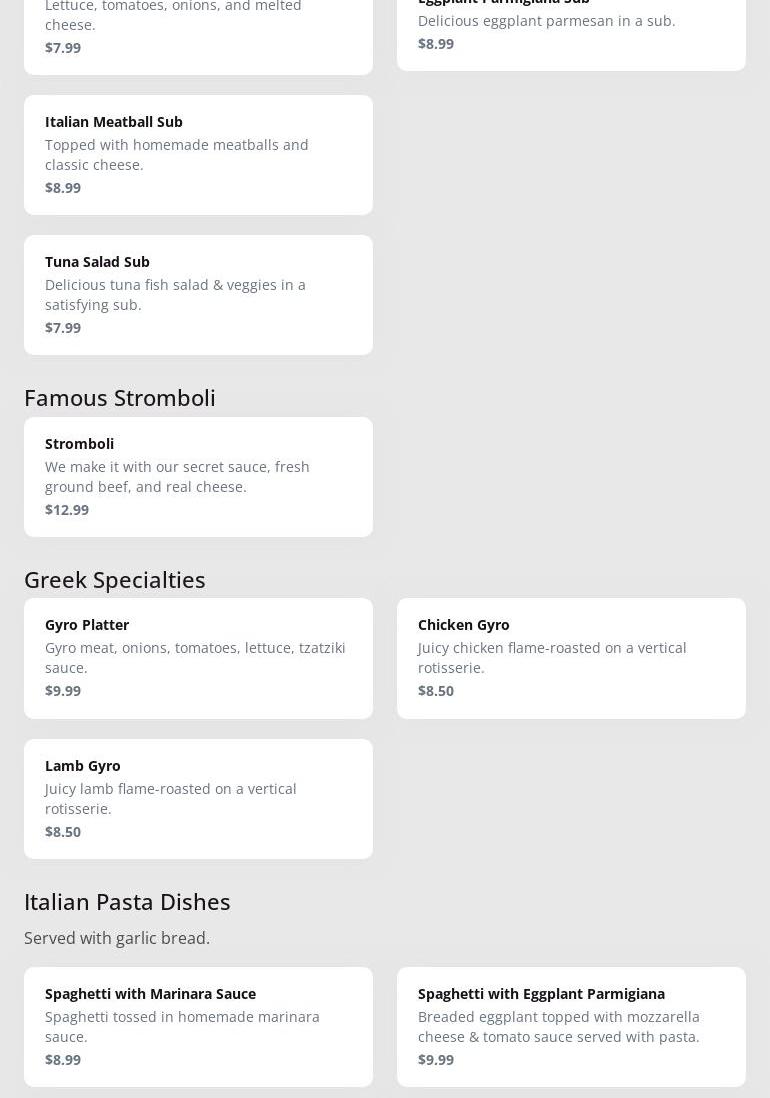Click the $12.99 Stromboli price
The image size is (770, 1098).
tap(67, 510)
